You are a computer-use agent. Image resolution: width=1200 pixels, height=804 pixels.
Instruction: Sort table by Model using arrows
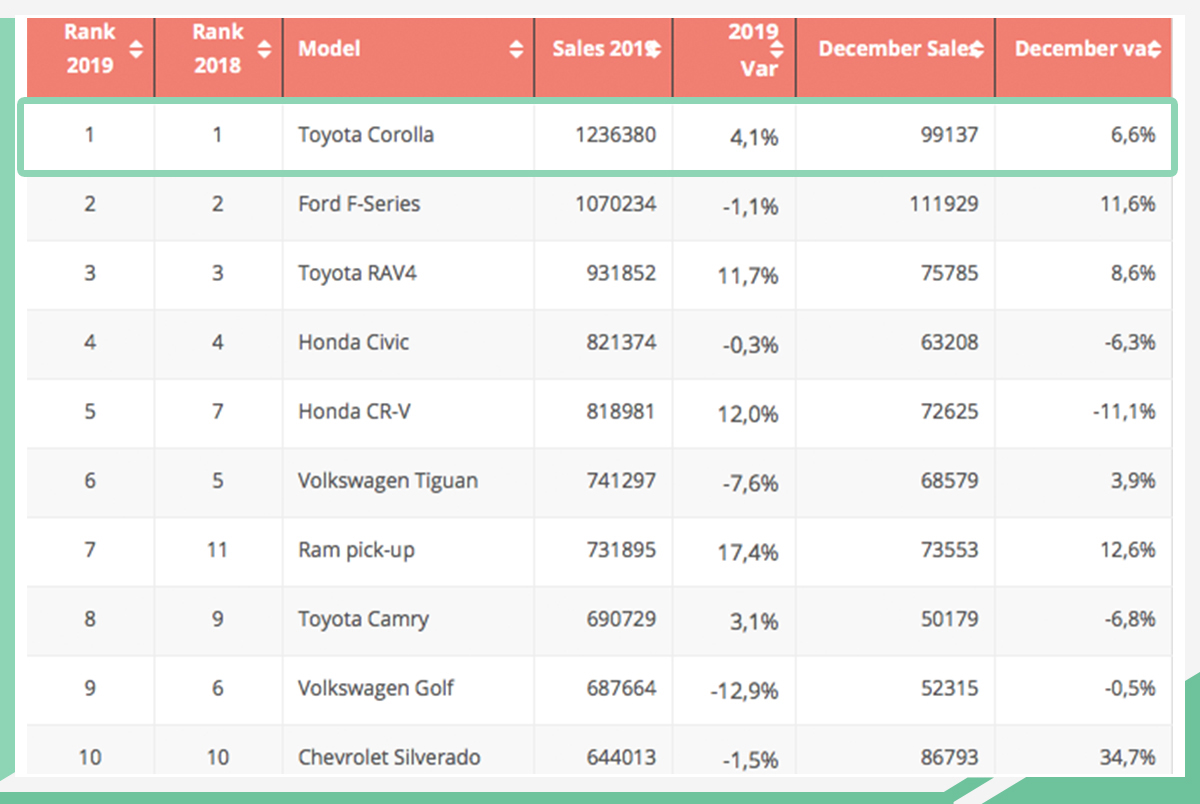coord(516,49)
